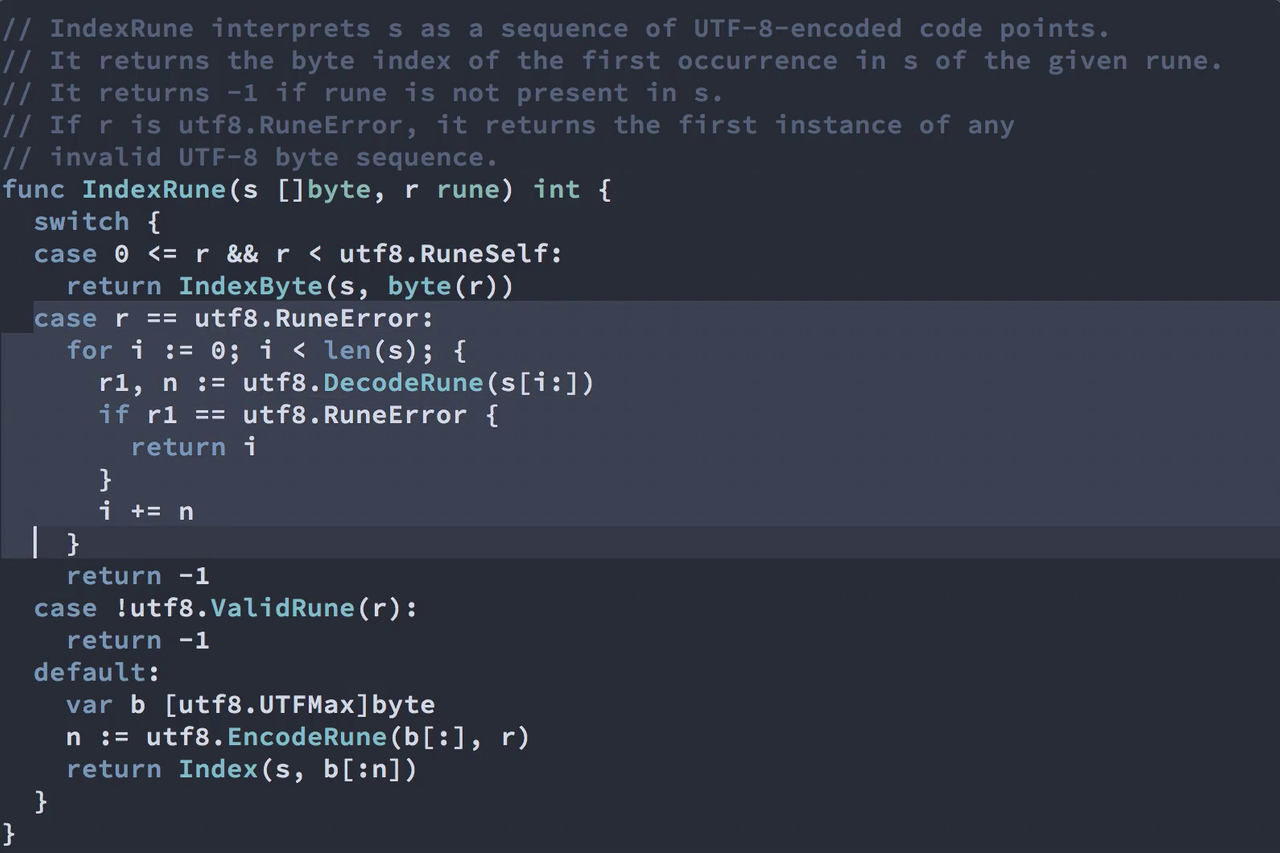The height and width of the screenshot is (853, 1280).
Task: Click the "return i" statement
Action: [193, 447]
